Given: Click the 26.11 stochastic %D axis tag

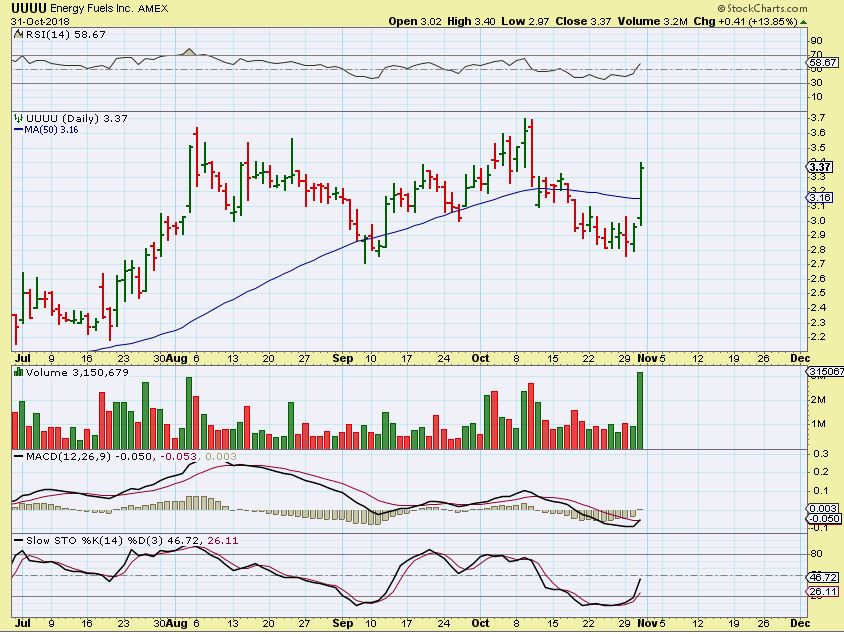Looking at the screenshot, I should 823,592.
